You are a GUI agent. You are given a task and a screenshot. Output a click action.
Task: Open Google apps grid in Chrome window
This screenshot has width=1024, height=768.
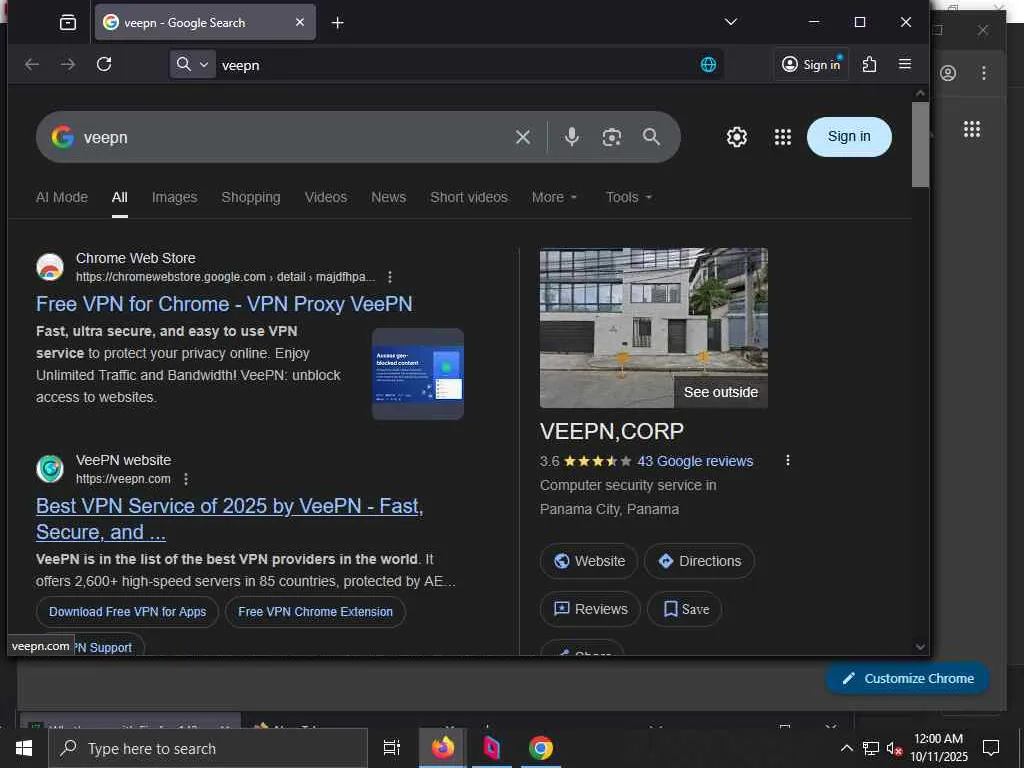click(x=972, y=129)
